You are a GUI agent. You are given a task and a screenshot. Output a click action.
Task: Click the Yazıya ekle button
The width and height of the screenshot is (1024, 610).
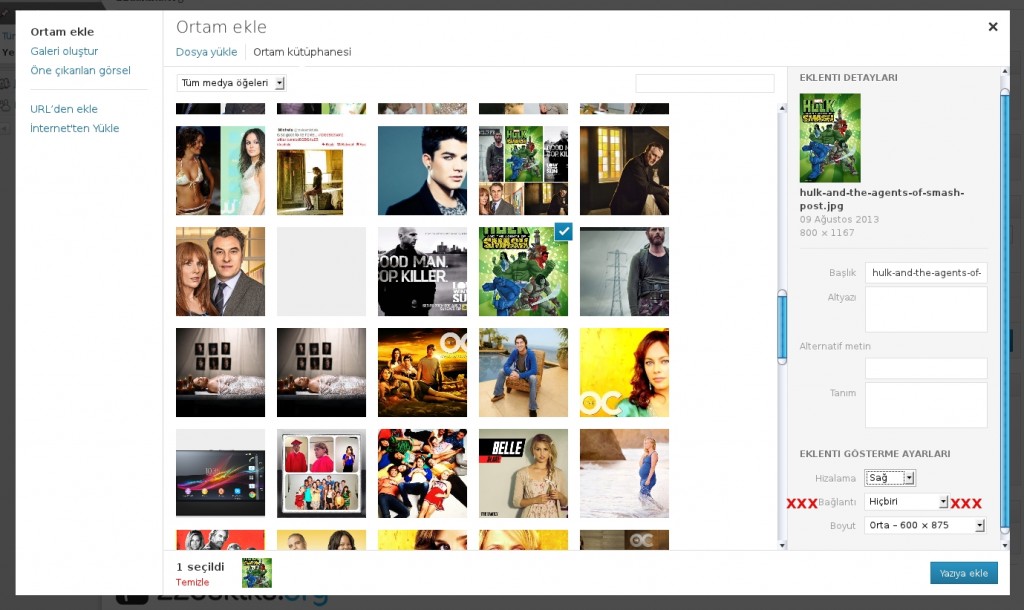click(x=963, y=573)
